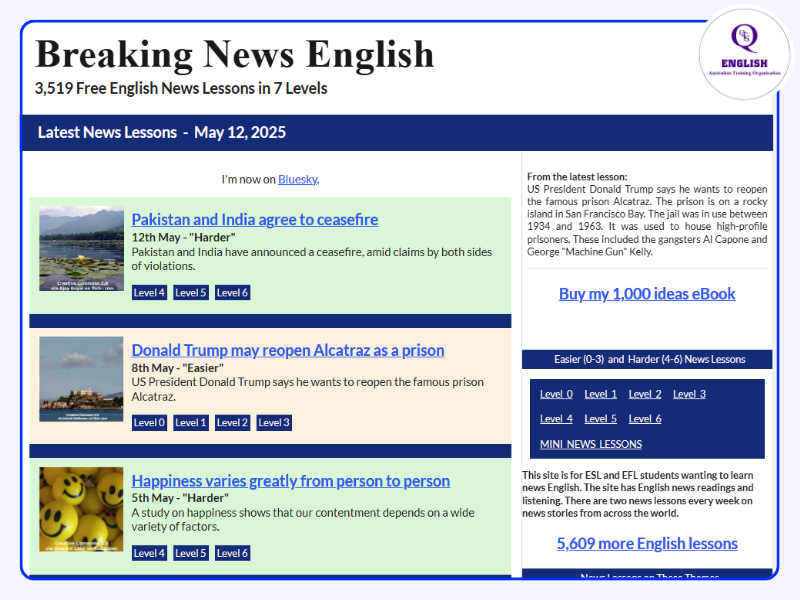Open MINI NEWS LESSONS link
The image size is (800, 600).
coord(591,444)
